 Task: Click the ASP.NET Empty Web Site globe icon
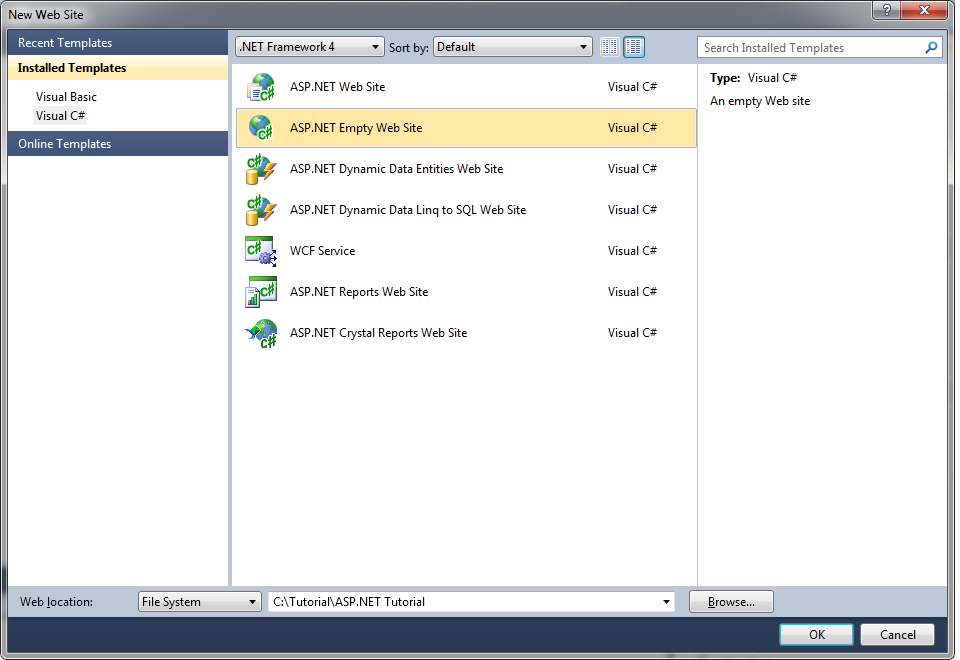(x=261, y=128)
